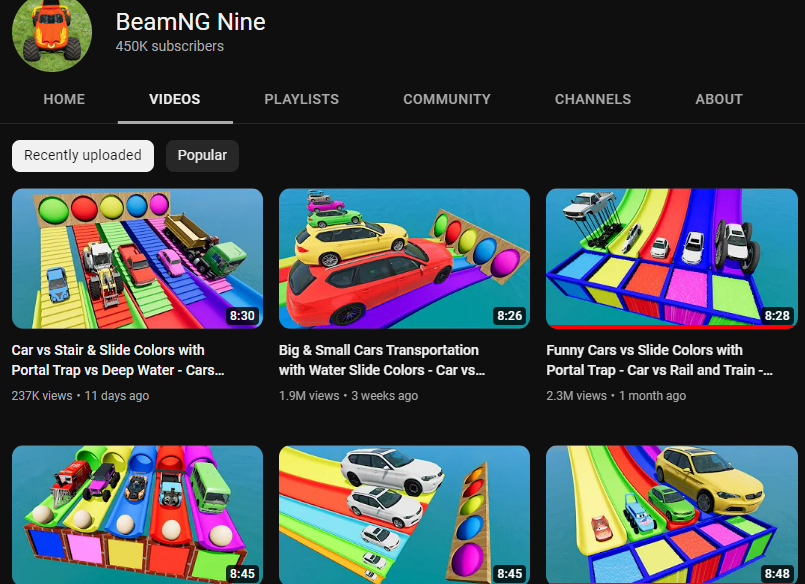Click '1.9M views • 3 weeks ago' text
Image resolution: width=805 pixels, height=584 pixels.
pyautogui.click(x=348, y=396)
